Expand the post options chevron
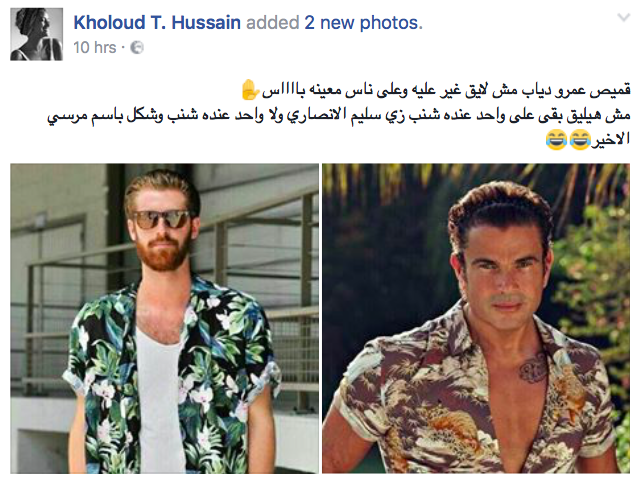 624,17
